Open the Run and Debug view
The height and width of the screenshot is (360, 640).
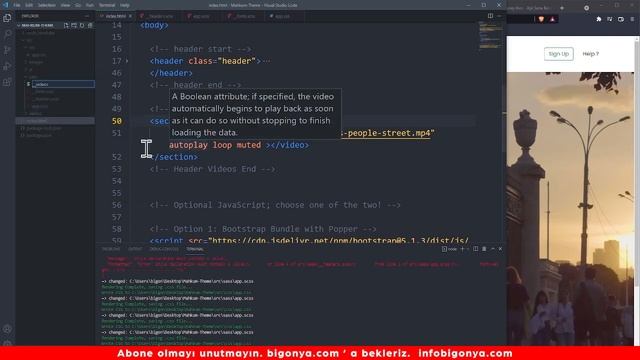tap(7, 66)
